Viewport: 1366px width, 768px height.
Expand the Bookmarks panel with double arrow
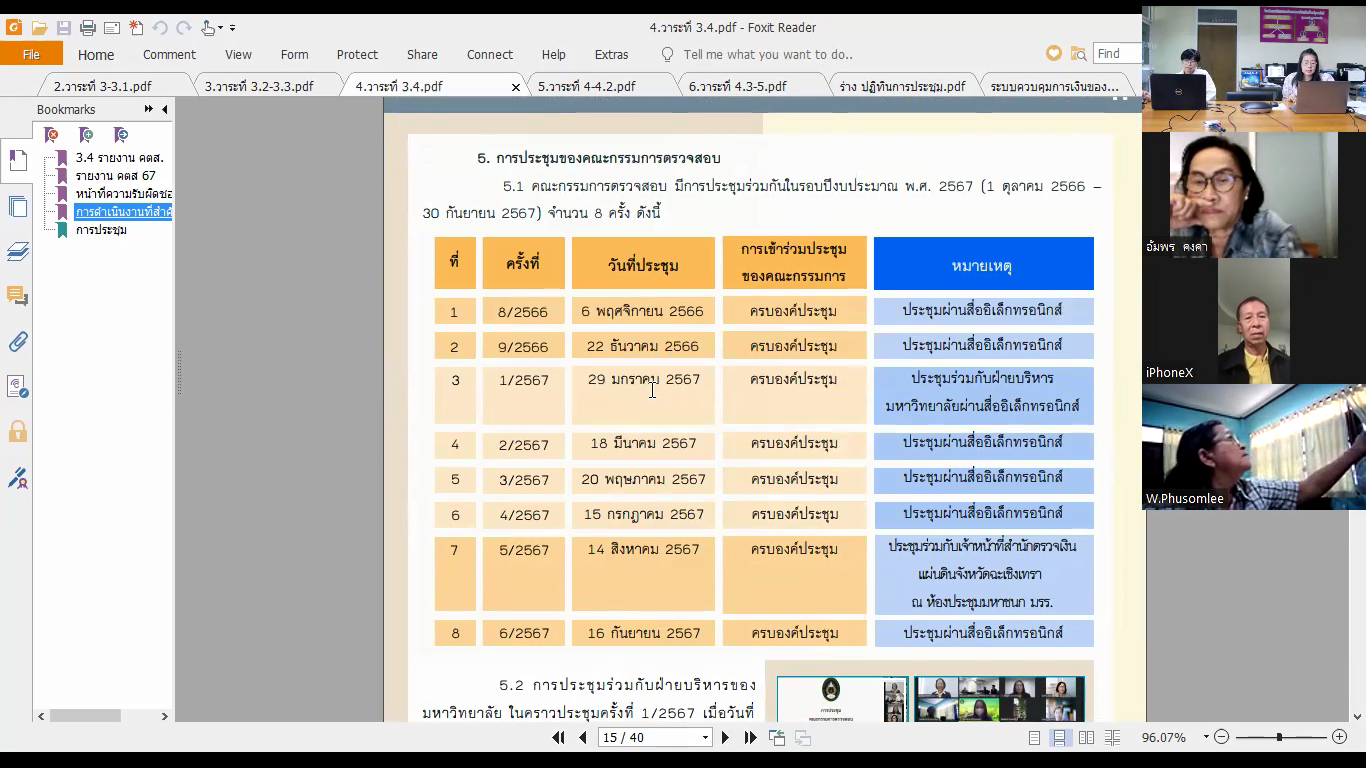click(149, 109)
